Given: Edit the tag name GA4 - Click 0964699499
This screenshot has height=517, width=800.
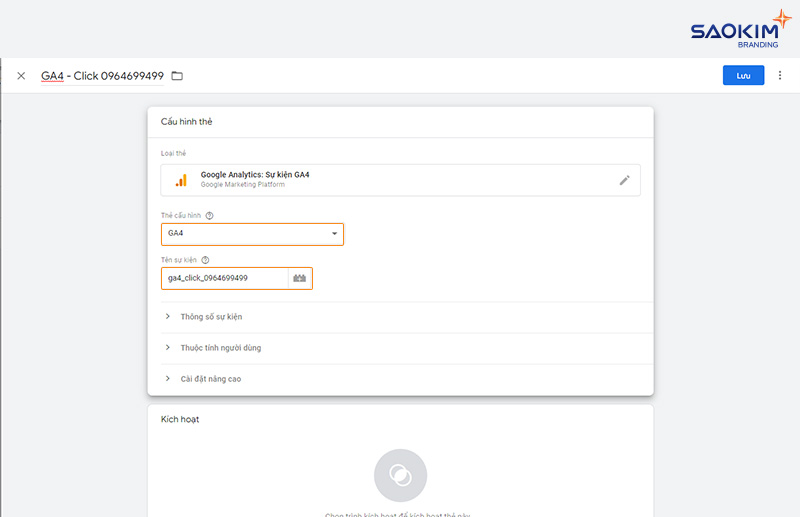Looking at the screenshot, I should click(x=102, y=76).
